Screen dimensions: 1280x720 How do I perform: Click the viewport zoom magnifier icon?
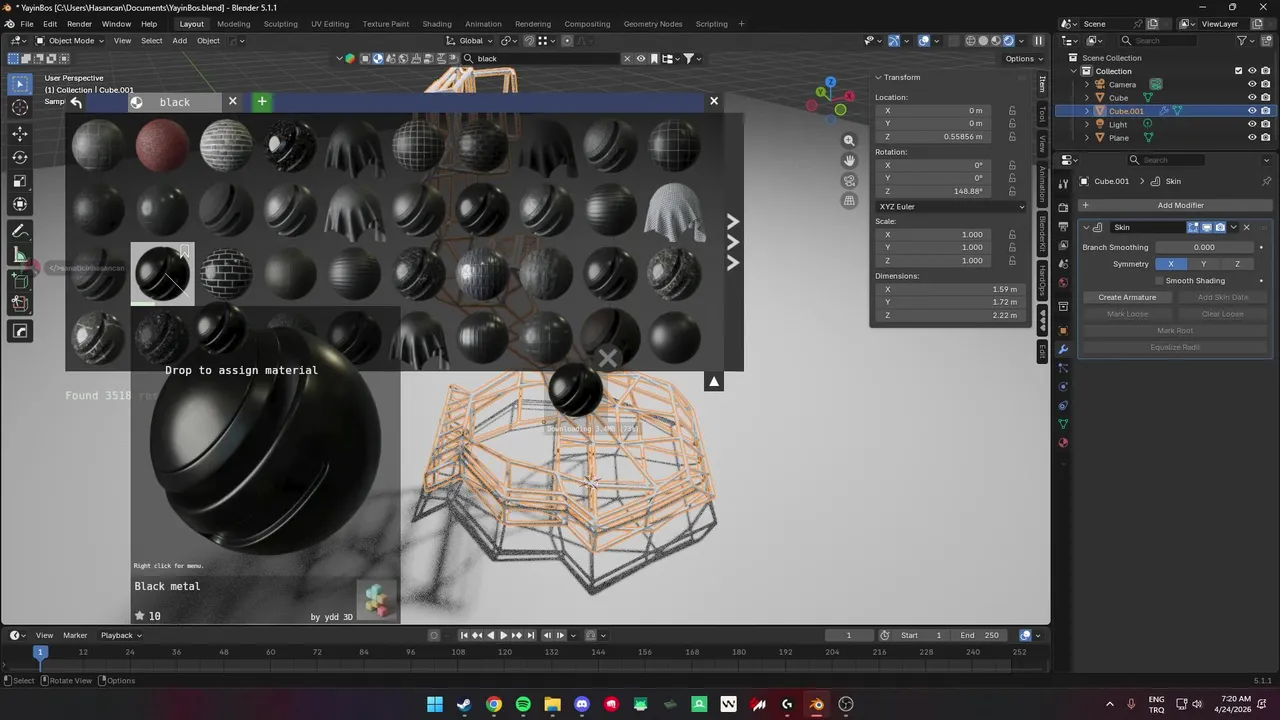coord(849,141)
